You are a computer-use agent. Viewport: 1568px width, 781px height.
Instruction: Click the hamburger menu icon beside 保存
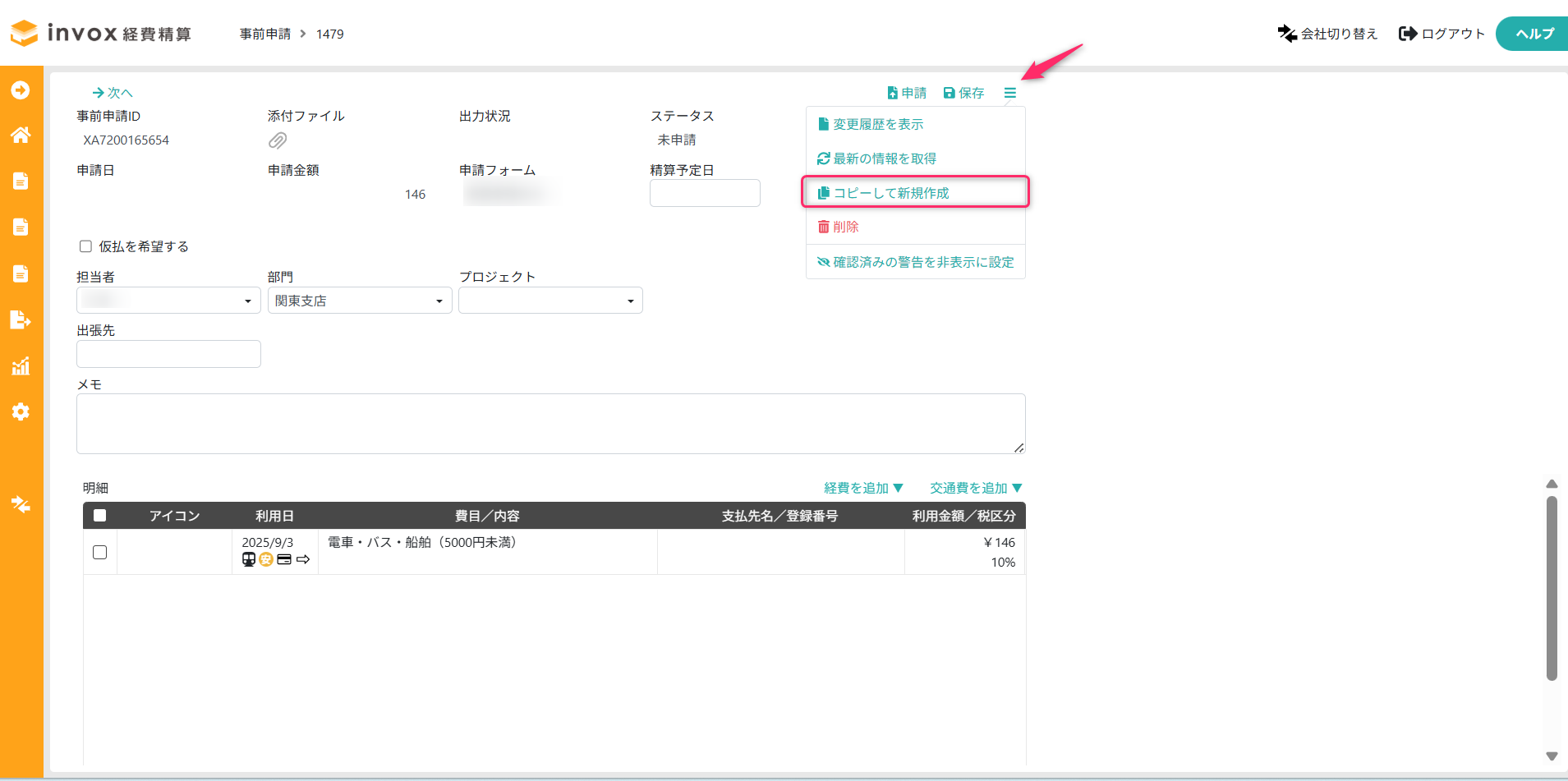tap(1009, 94)
